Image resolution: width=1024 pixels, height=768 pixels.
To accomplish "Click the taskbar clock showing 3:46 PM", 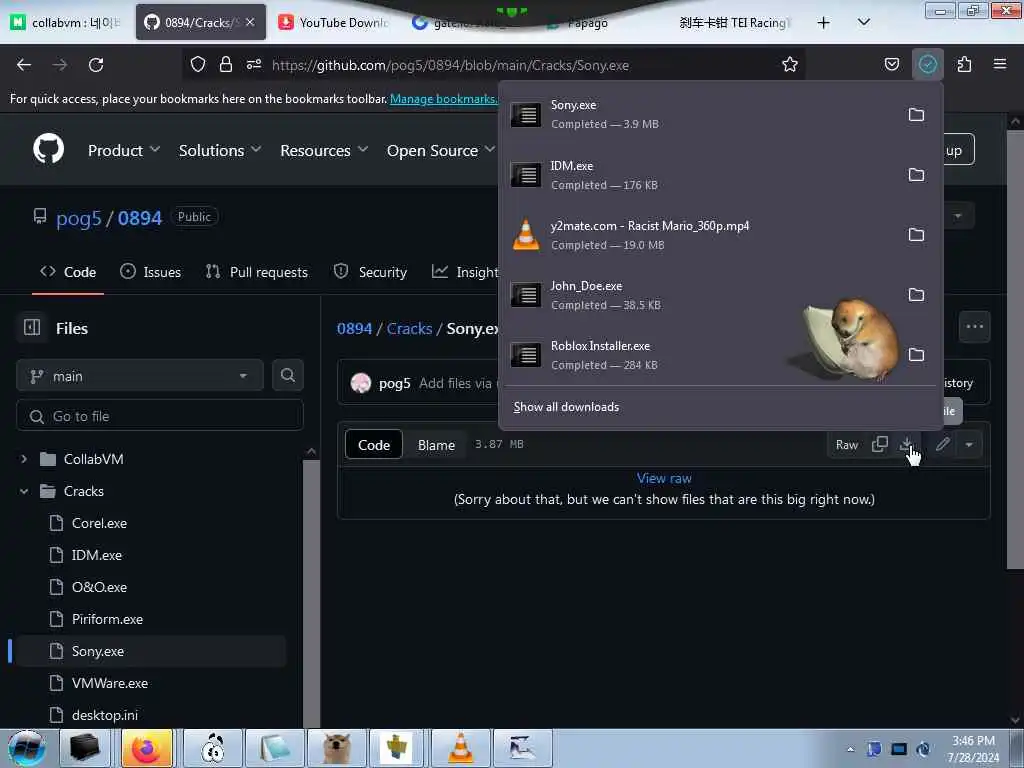I will [x=973, y=749].
